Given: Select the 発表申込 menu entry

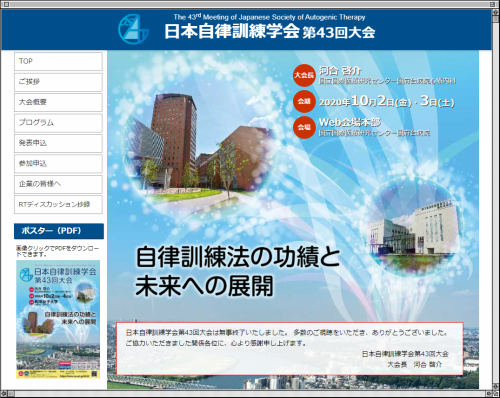Looking at the screenshot, I should tap(58, 143).
